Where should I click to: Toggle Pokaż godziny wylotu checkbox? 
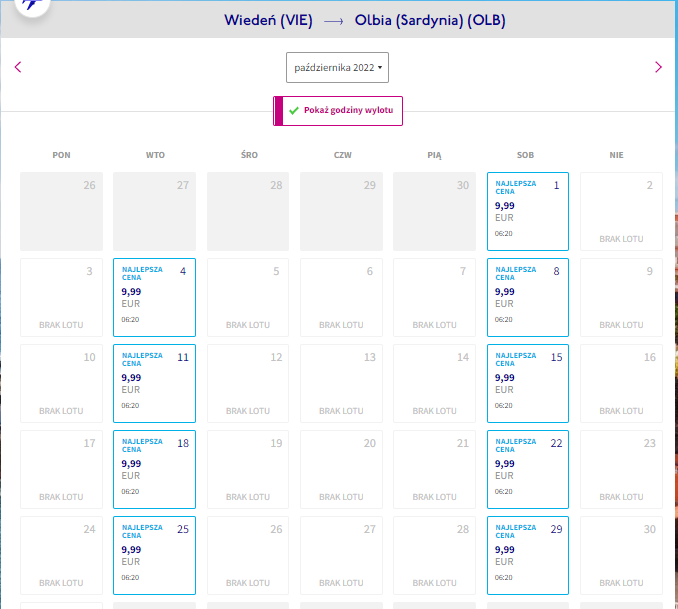338,111
